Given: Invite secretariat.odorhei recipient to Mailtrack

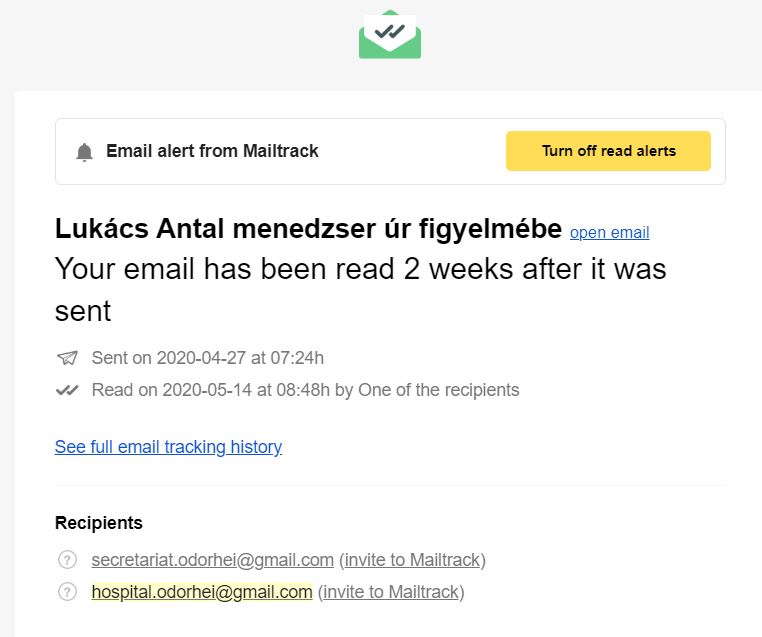Looking at the screenshot, I should tap(412, 560).
